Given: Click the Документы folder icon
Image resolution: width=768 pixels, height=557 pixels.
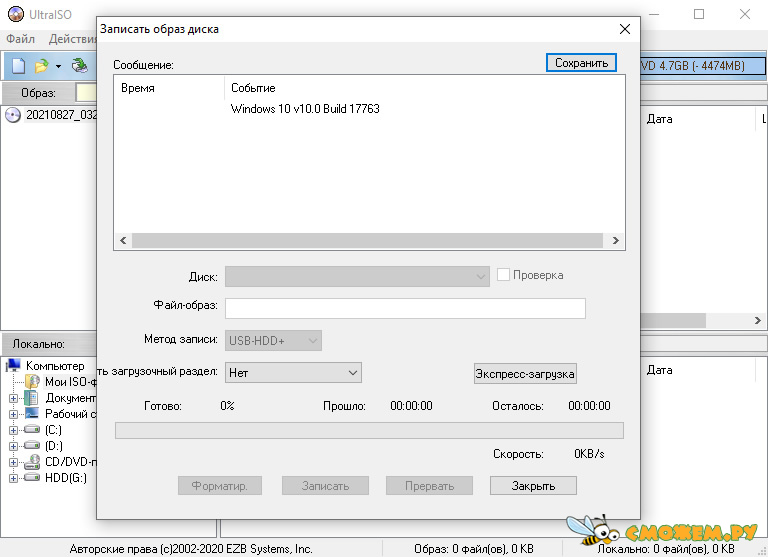Looking at the screenshot, I should [31, 397].
